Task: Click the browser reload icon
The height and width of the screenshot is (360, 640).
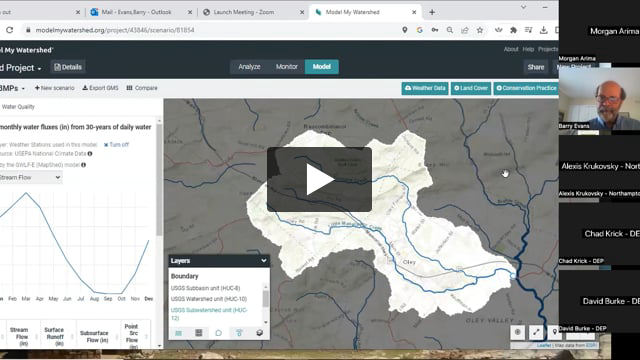Action: coord(9,30)
